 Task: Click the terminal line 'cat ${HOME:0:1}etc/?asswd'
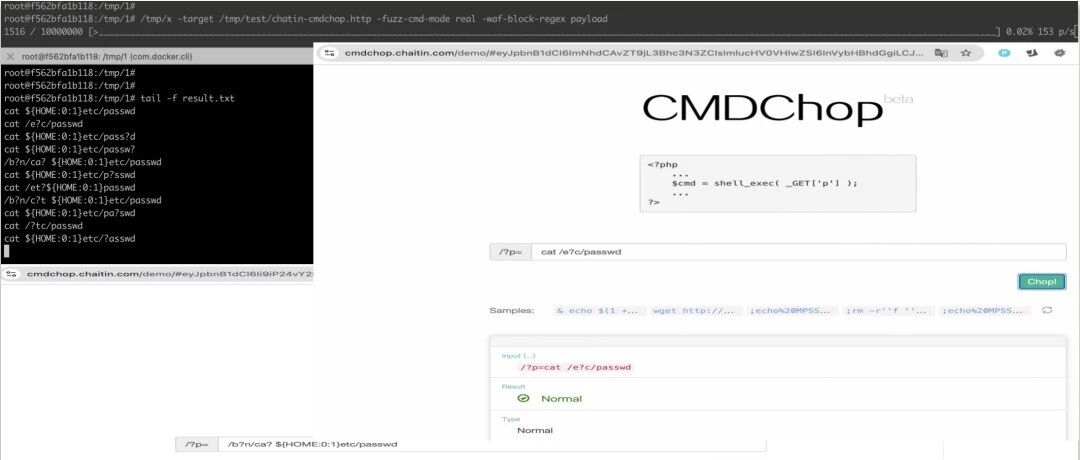[70, 238]
